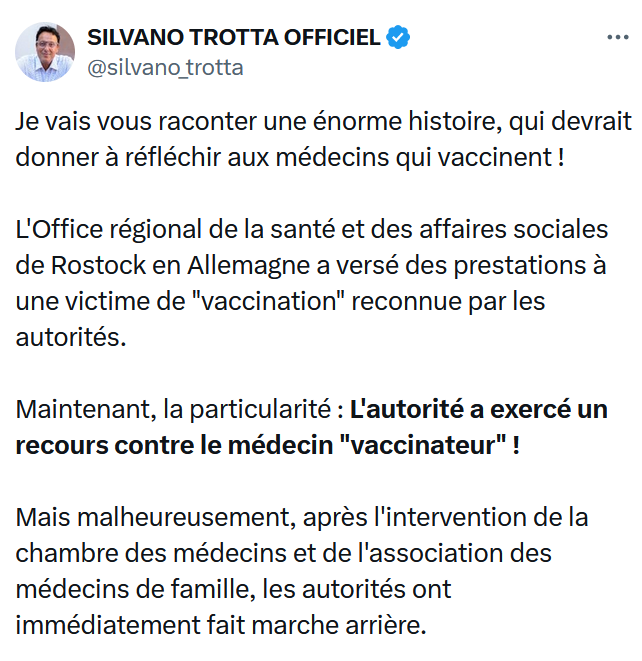The image size is (642, 661).
Task: Click the phrase "médecins qui vaccinent !"
Action: (x=420, y=158)
